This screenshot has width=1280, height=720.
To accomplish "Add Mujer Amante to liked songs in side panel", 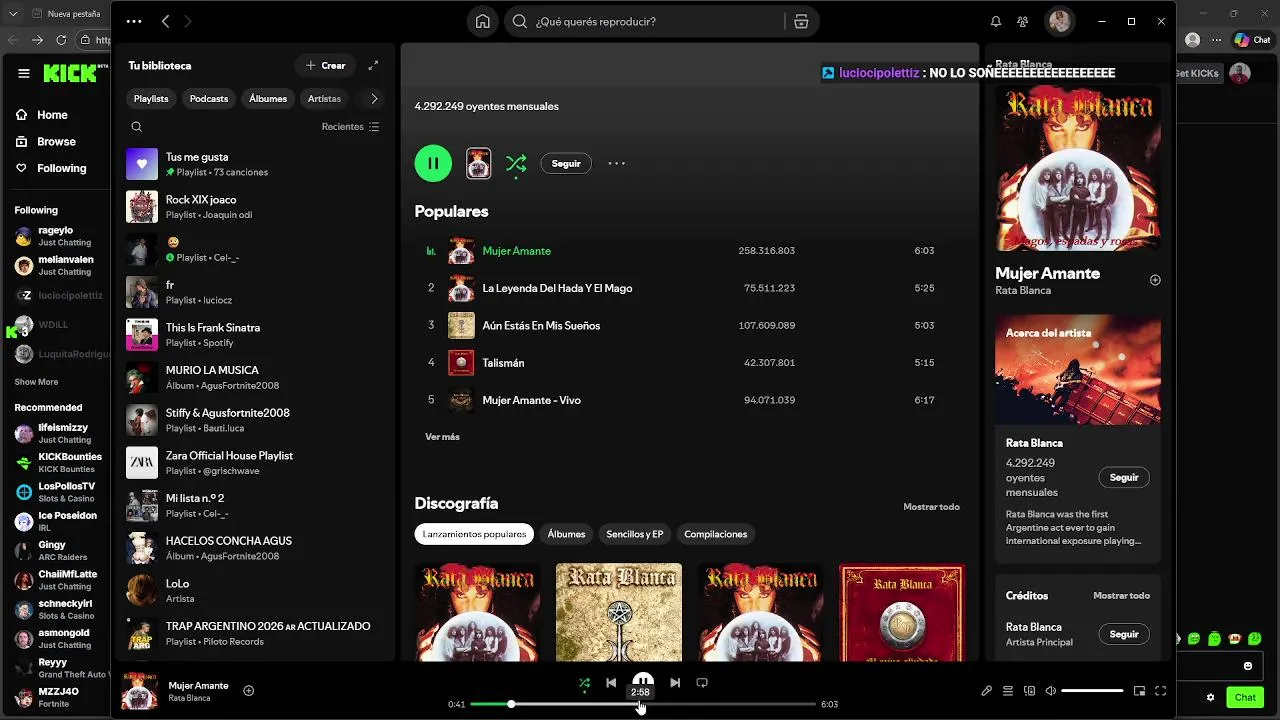I will pyautogui.click(x=1155, y=280).
